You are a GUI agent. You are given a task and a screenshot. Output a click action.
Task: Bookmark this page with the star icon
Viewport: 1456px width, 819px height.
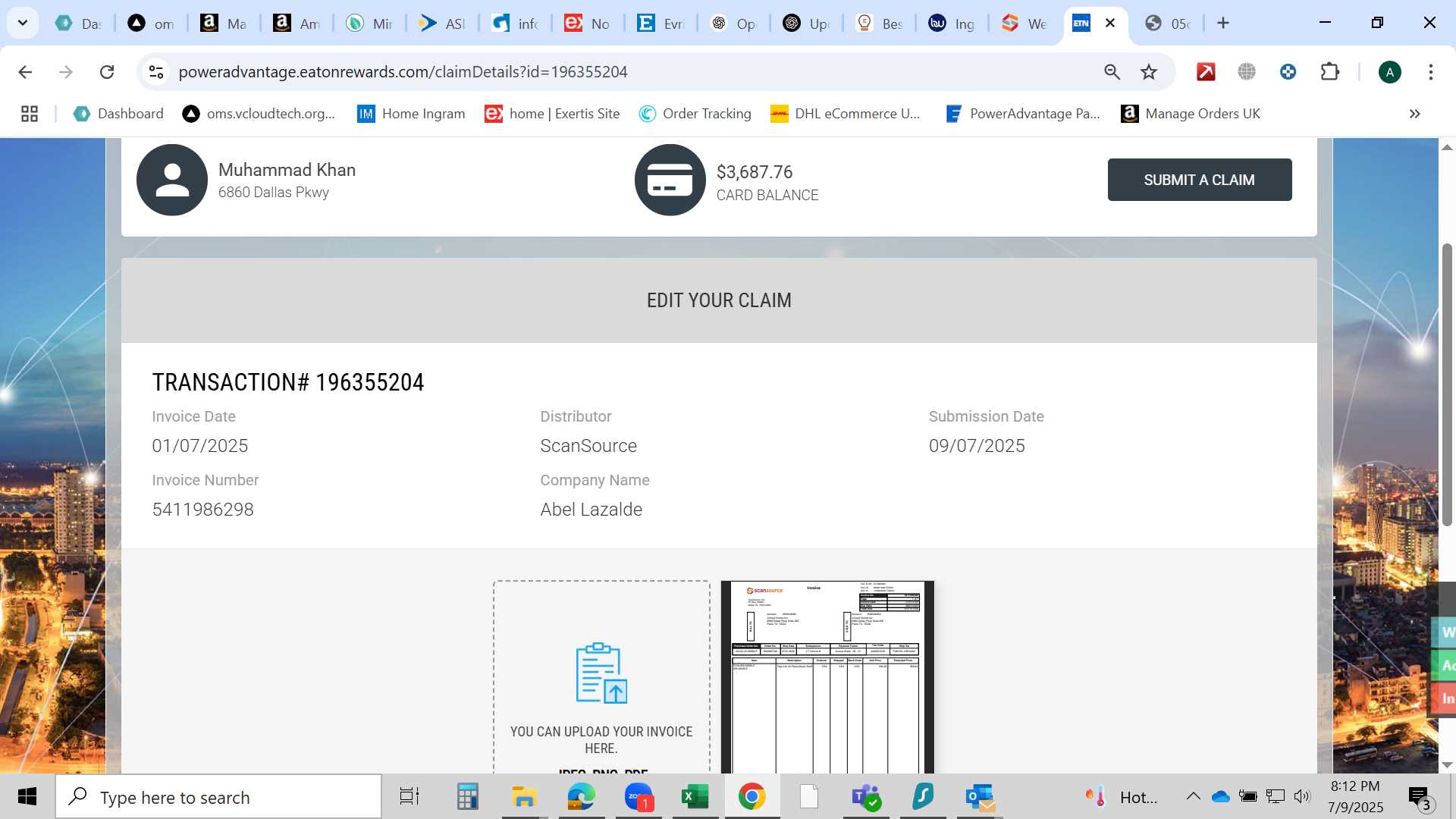1149,72
